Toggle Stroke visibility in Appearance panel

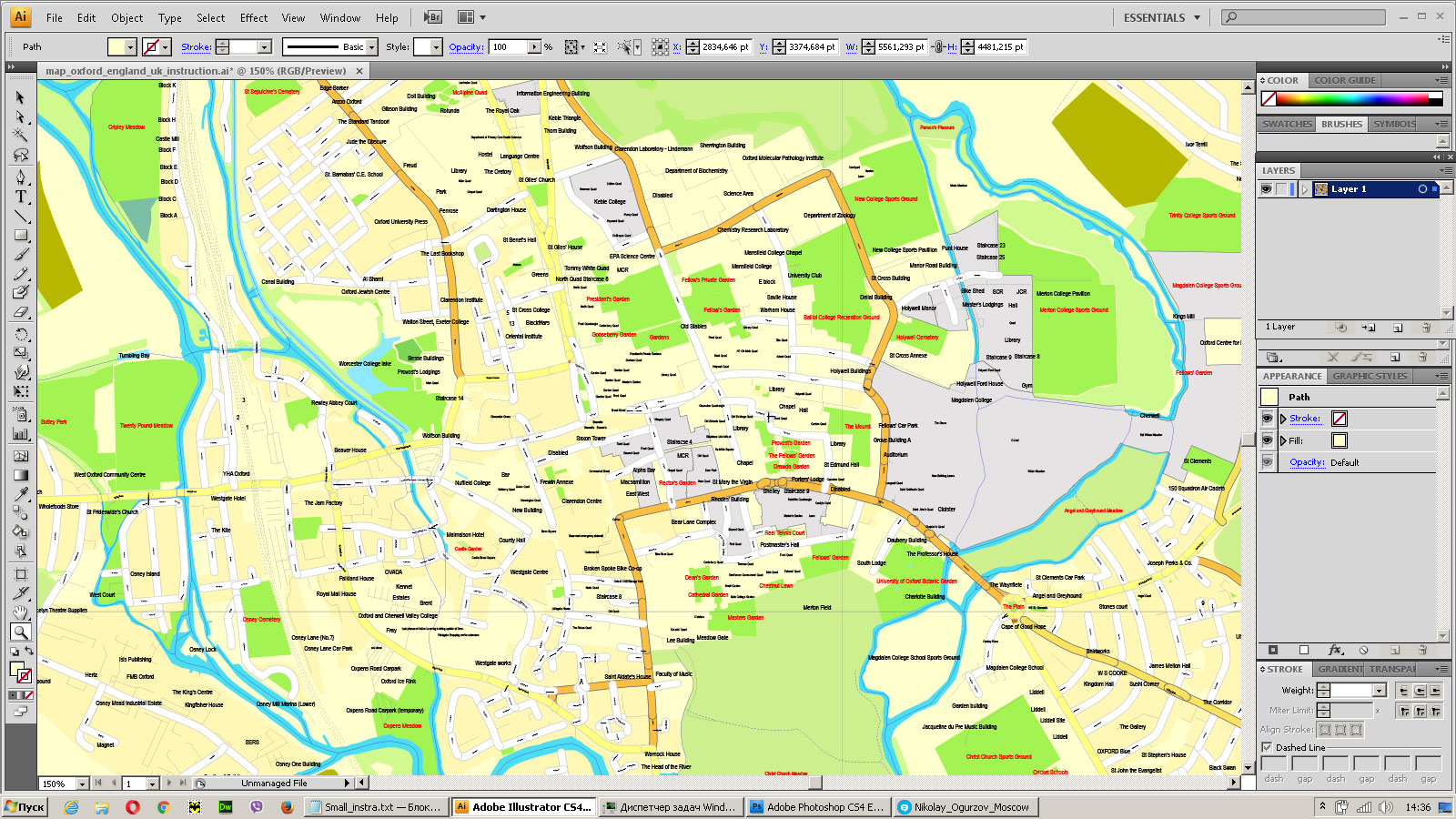click(1267, 419)
